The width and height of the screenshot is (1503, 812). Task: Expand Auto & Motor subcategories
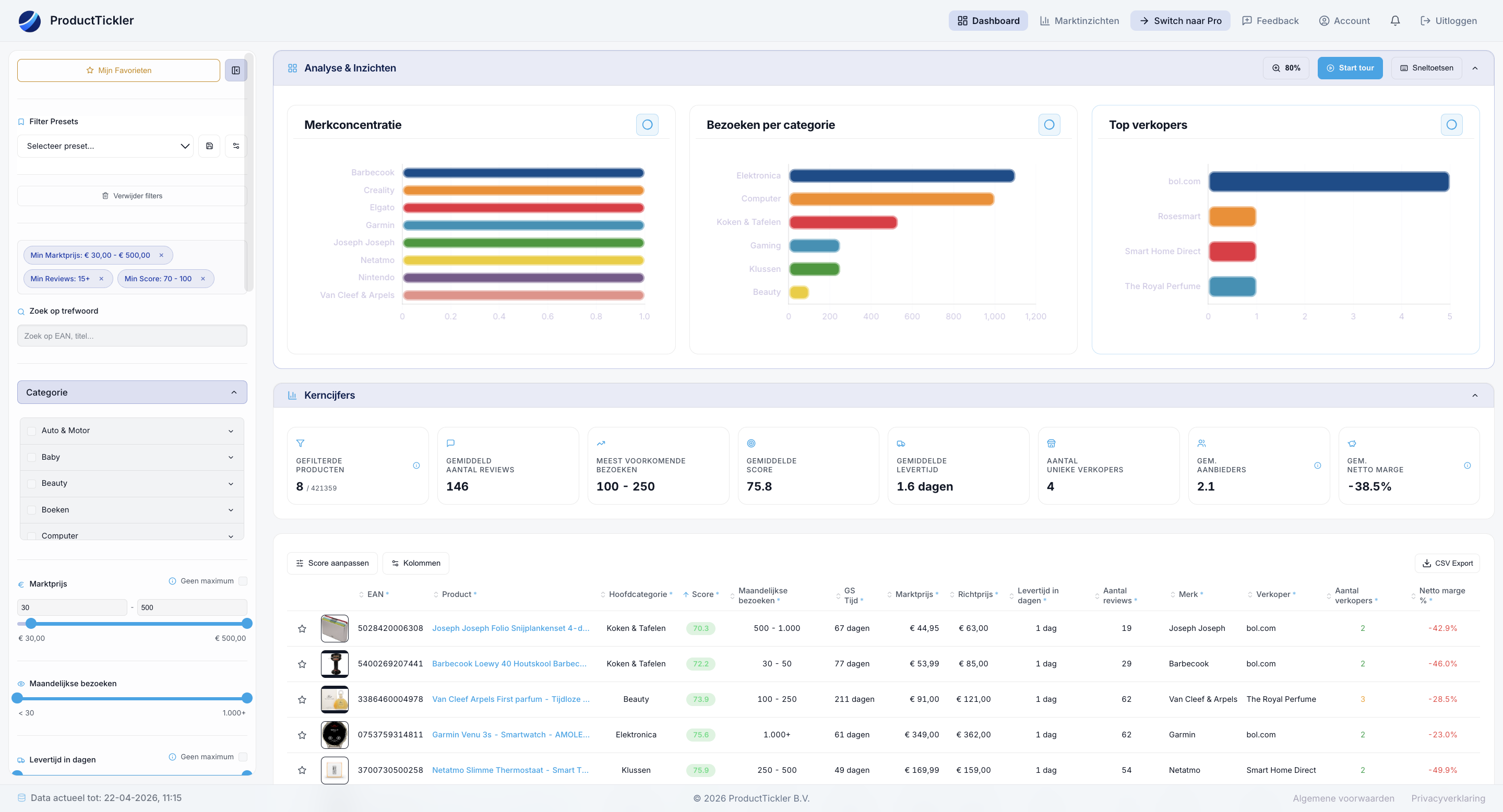tap(231, 431)
